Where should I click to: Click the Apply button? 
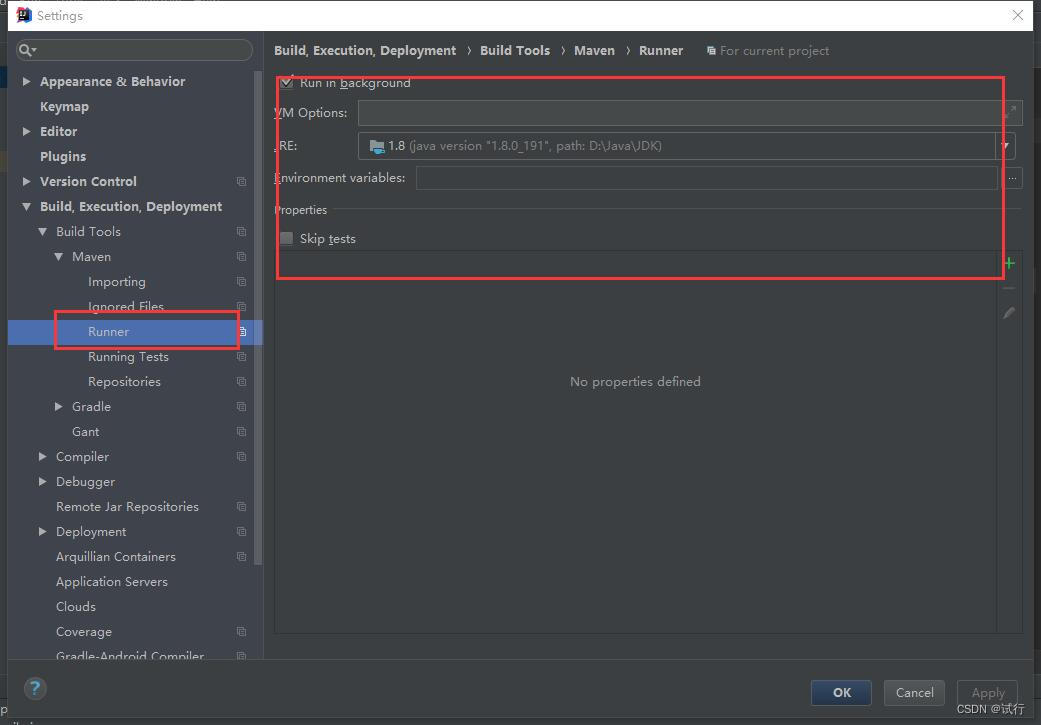click(x=987, y=692)
